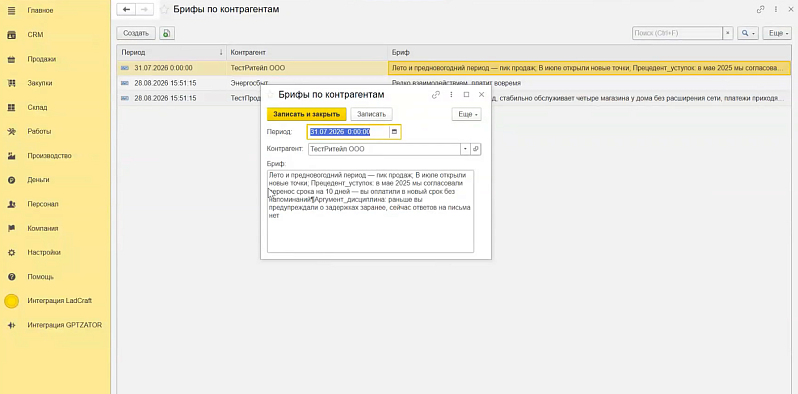Click the Создать button

click(136, 33)
